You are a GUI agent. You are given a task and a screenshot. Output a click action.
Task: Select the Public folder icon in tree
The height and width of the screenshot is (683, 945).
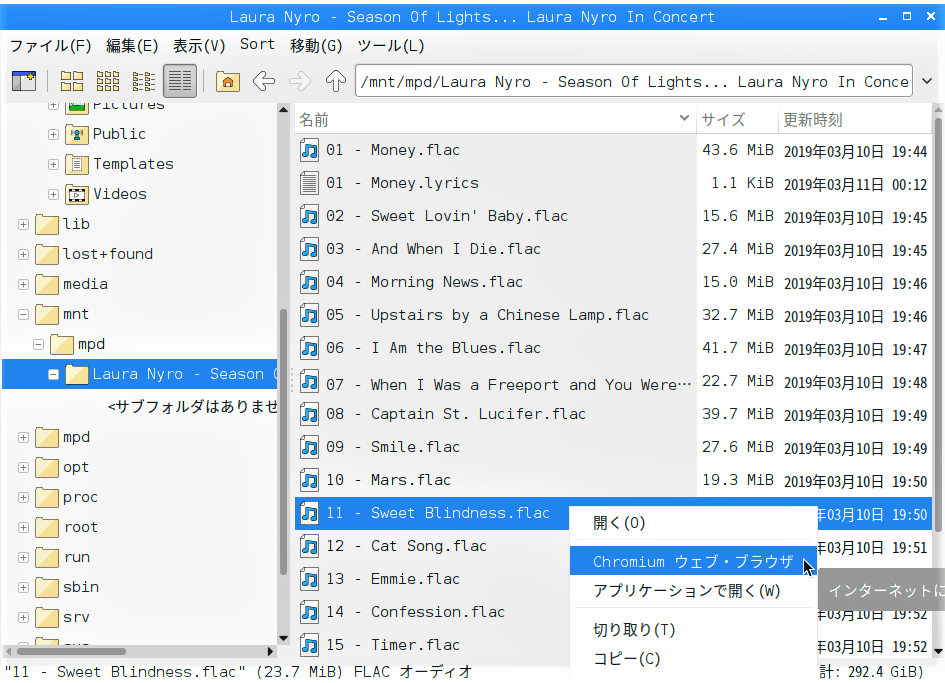click(x=77, y=134)
